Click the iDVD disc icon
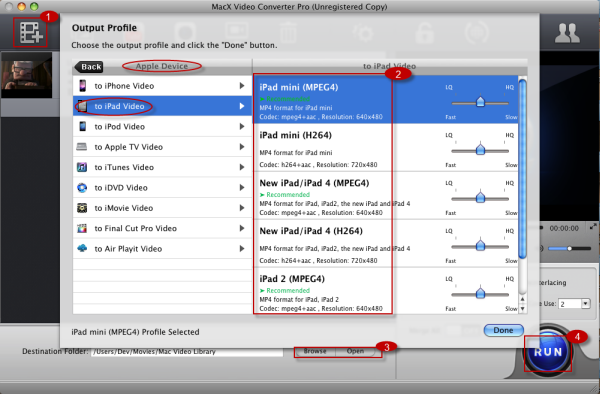 pyautogui.click(x=82, y=187)
